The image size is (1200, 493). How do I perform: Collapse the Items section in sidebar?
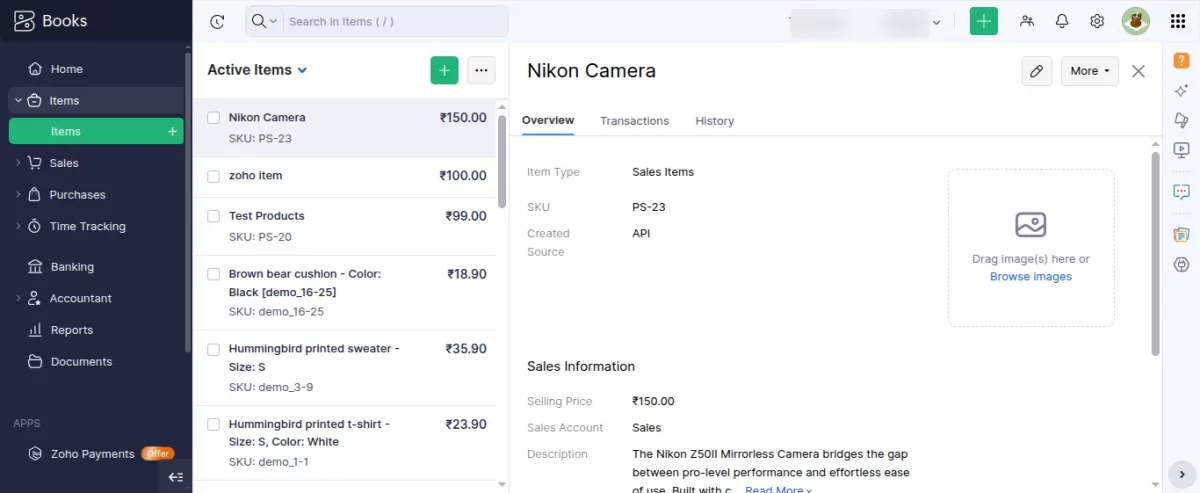coord(18,100)
